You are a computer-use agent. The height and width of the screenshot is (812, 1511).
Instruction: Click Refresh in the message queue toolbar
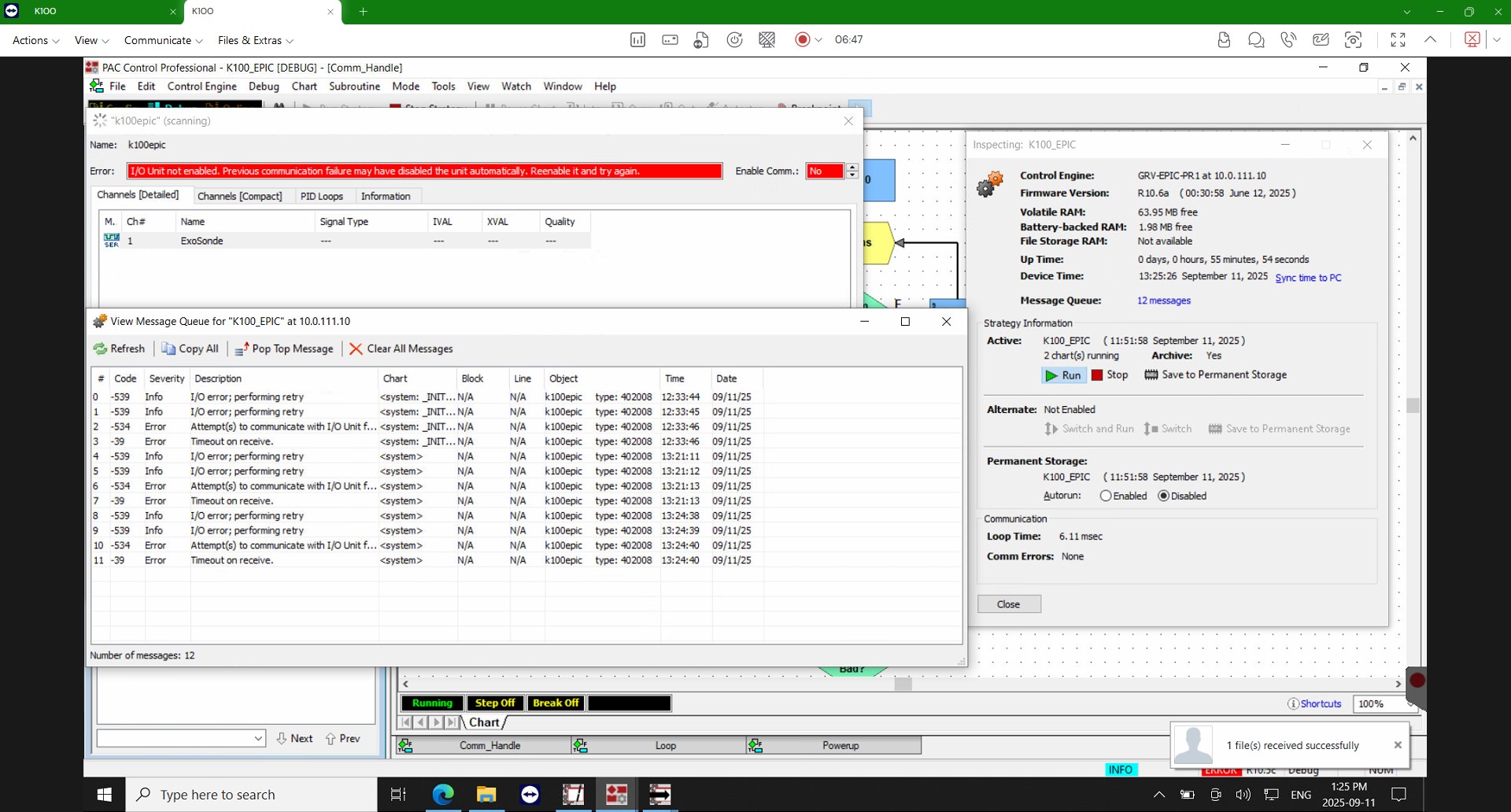(120, 349)
